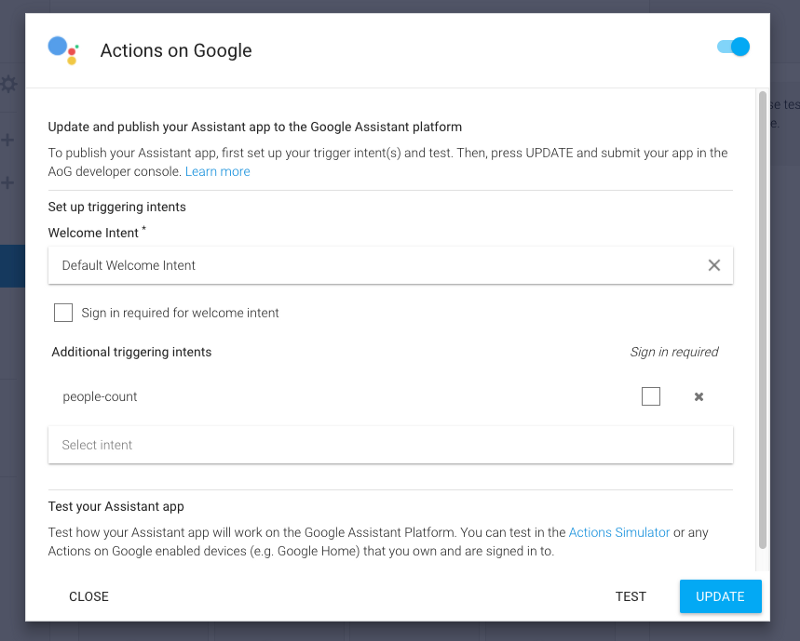This screenshot has width=800, height=641.
Task: Click the upper plus icon in left sidebar
Action: click(x=8, y=140)
